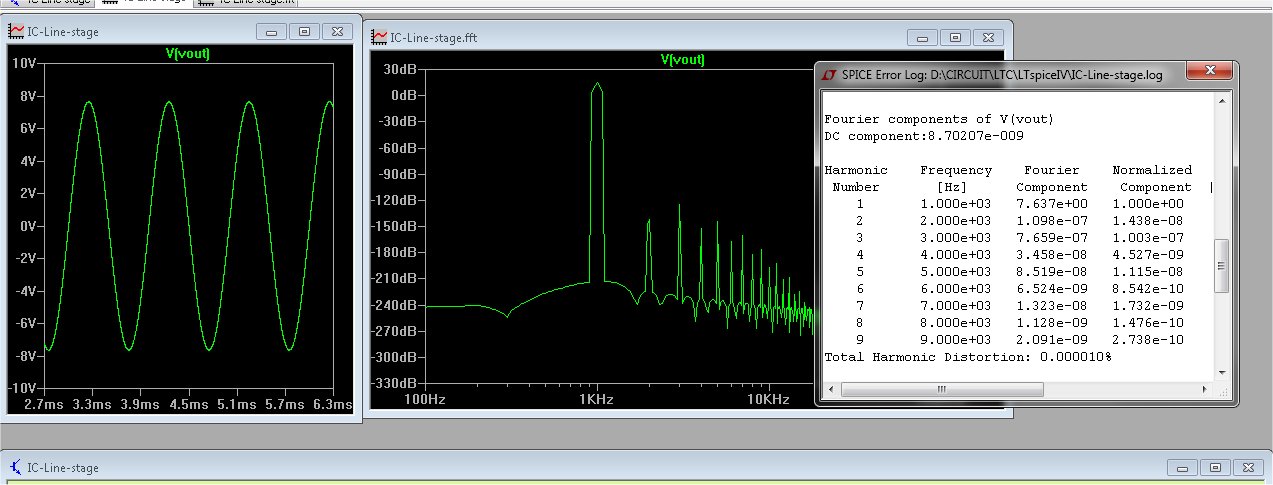The image size is (1273, 485).
Task: Click the 0dB label on FFT vertical axis
Action: point(403,95)
